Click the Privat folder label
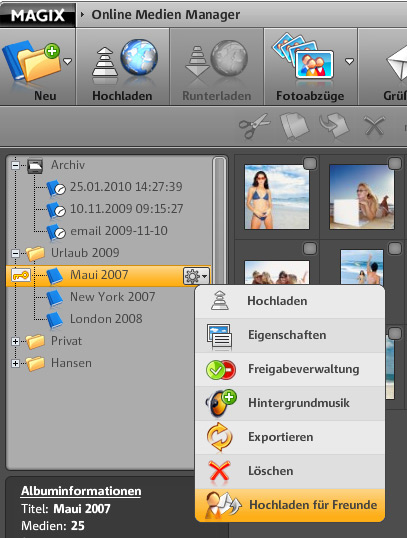 click(67, 341)
